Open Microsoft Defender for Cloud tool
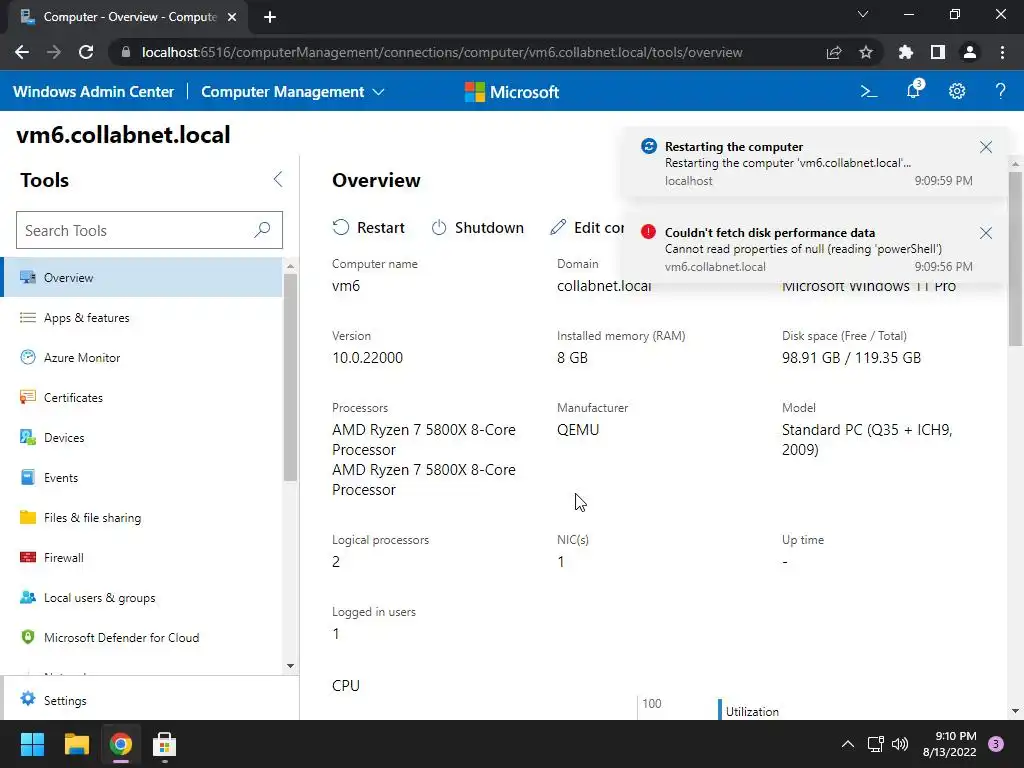 coord(142,637)
